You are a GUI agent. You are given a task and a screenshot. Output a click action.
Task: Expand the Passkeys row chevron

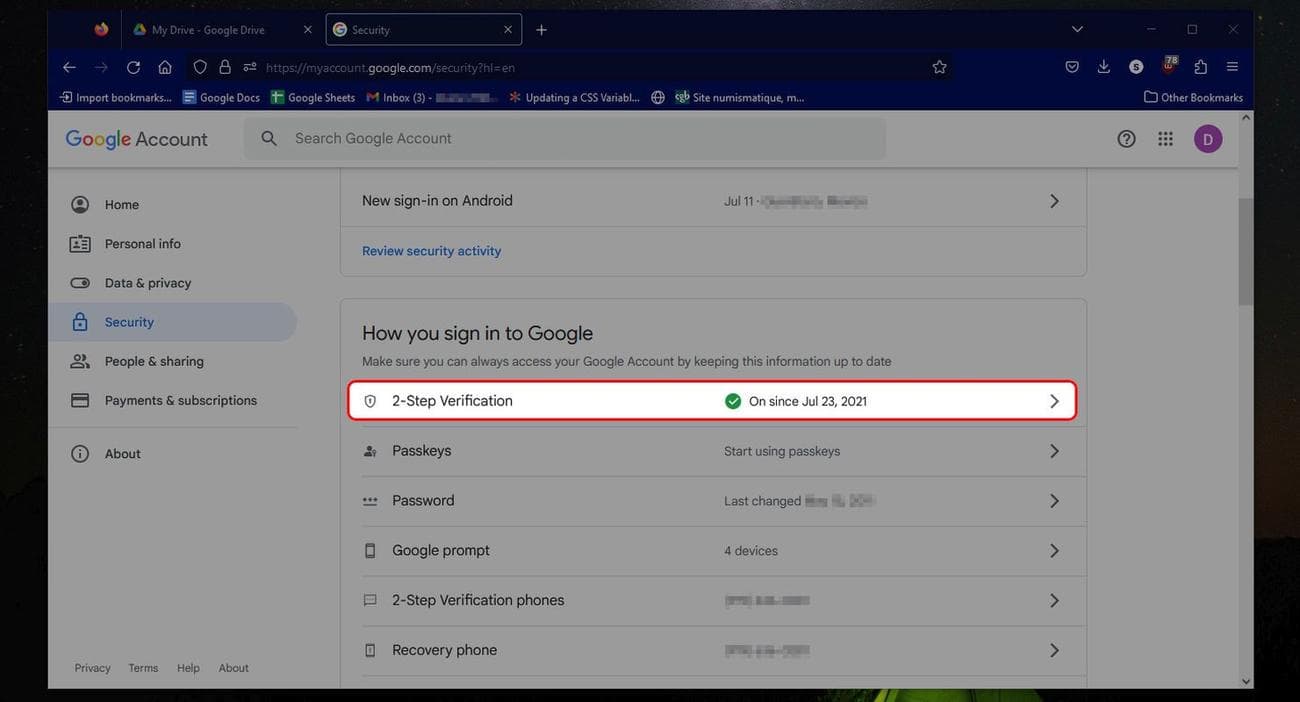tap(1054, 450)
